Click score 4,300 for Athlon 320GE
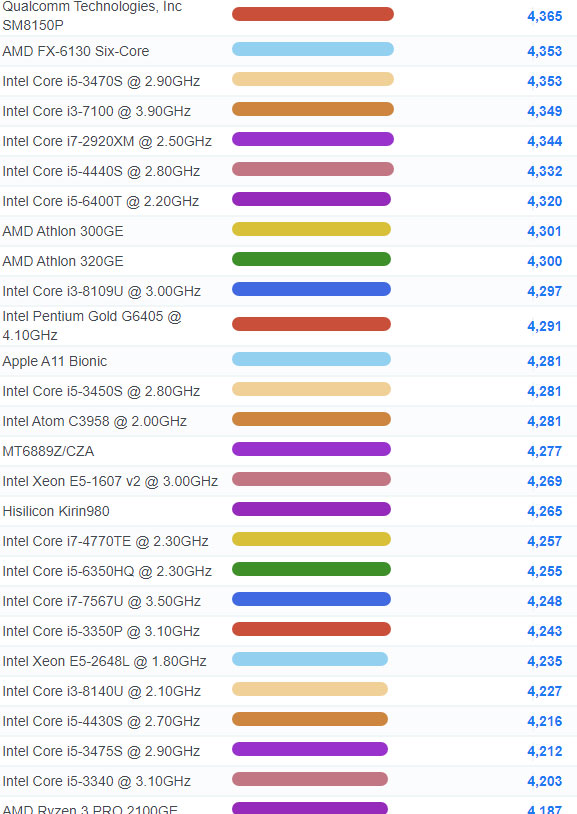The image size is (577, 814). click(545, 261)
